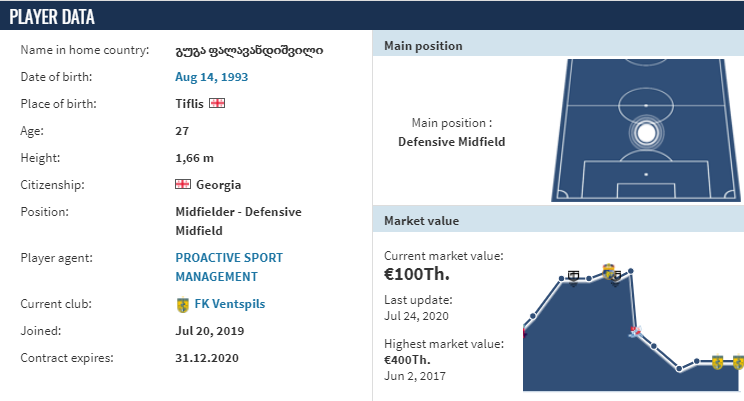Click the Main position section header
Image resolution: width=744 pixels, height=401 pixels.
click(558, 46)
